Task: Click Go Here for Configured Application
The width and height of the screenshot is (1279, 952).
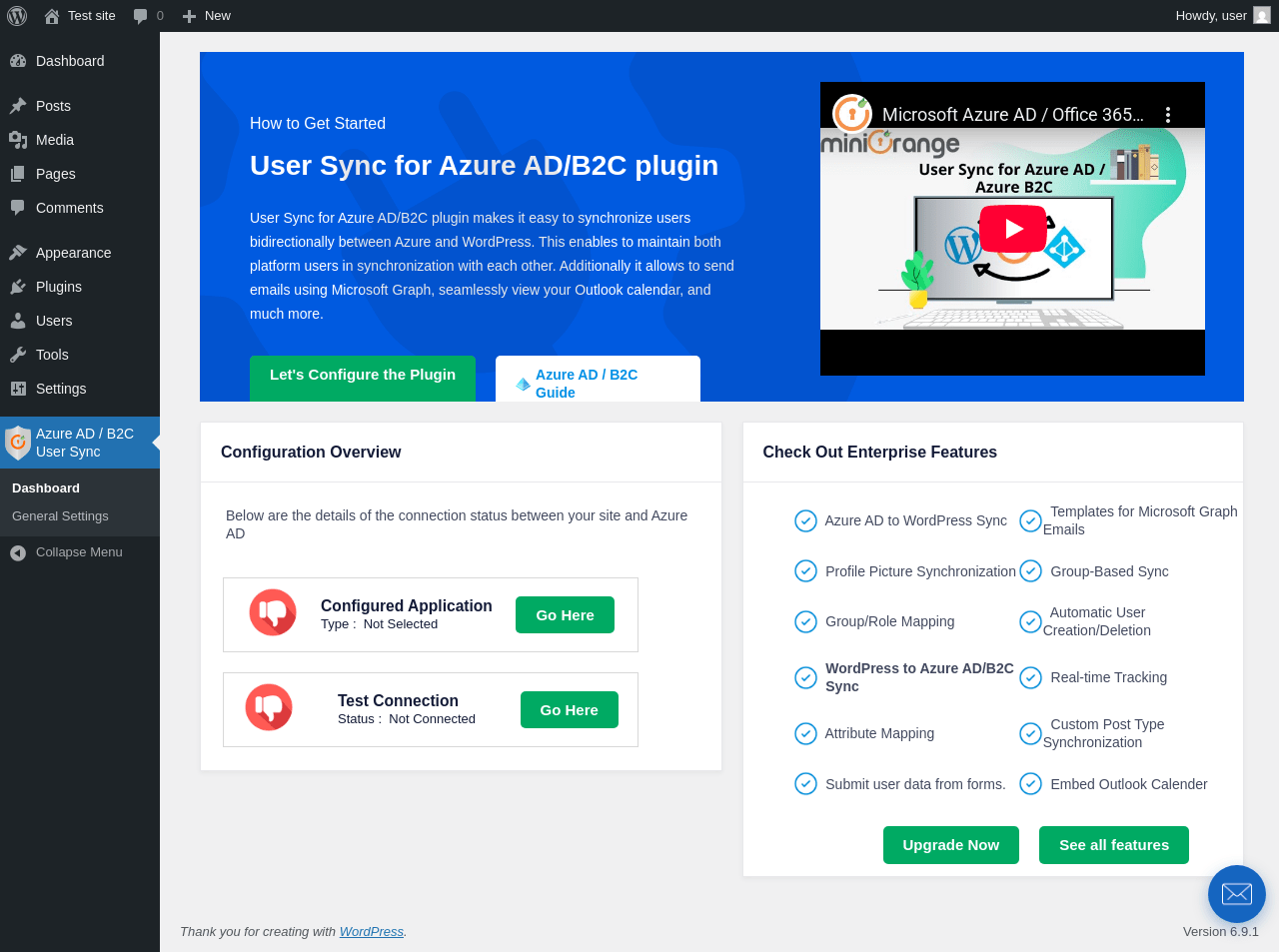Action: (x=565, y=615)
